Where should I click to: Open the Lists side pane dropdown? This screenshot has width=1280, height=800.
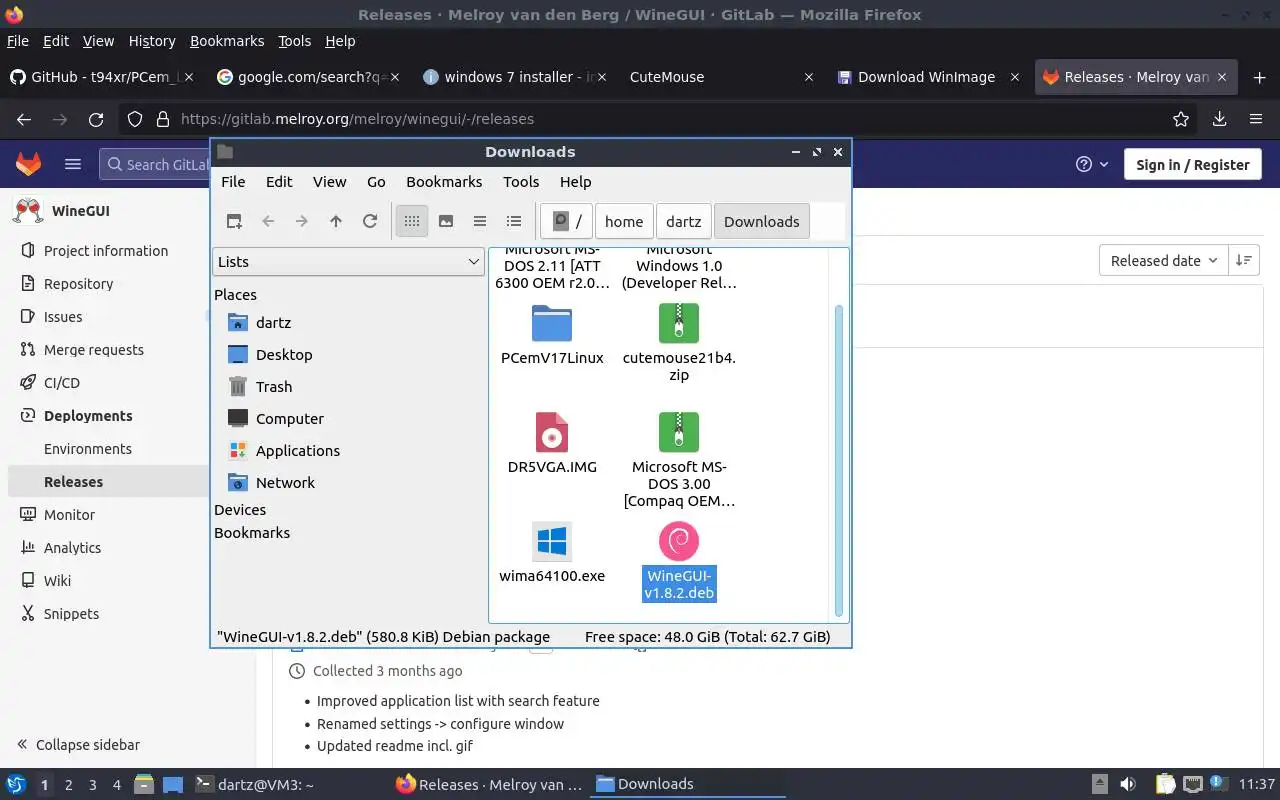(348, 262)
